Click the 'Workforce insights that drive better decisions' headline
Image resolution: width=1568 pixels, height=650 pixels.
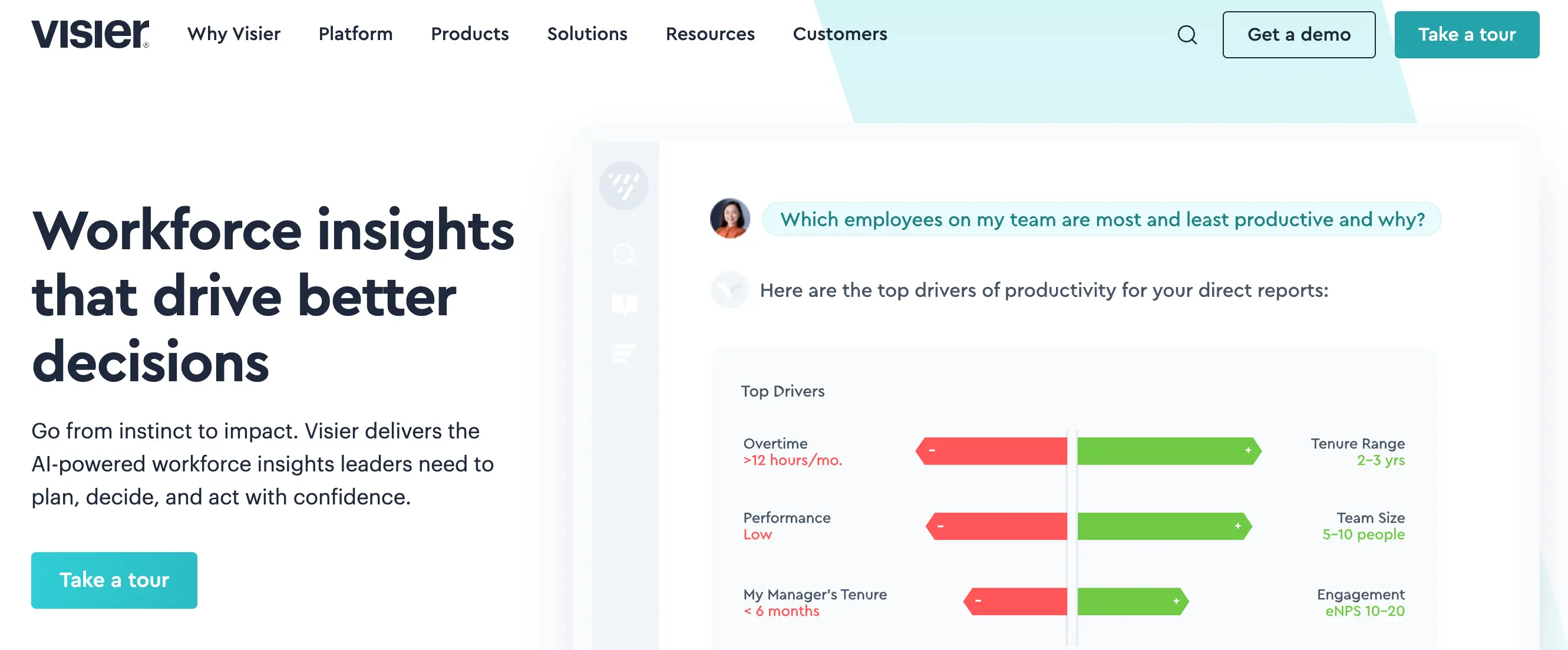pos(273,296)
